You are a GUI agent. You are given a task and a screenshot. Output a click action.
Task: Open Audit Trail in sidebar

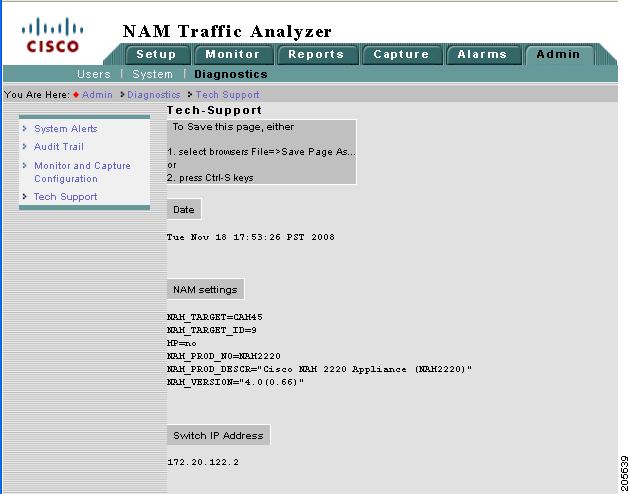59,147
